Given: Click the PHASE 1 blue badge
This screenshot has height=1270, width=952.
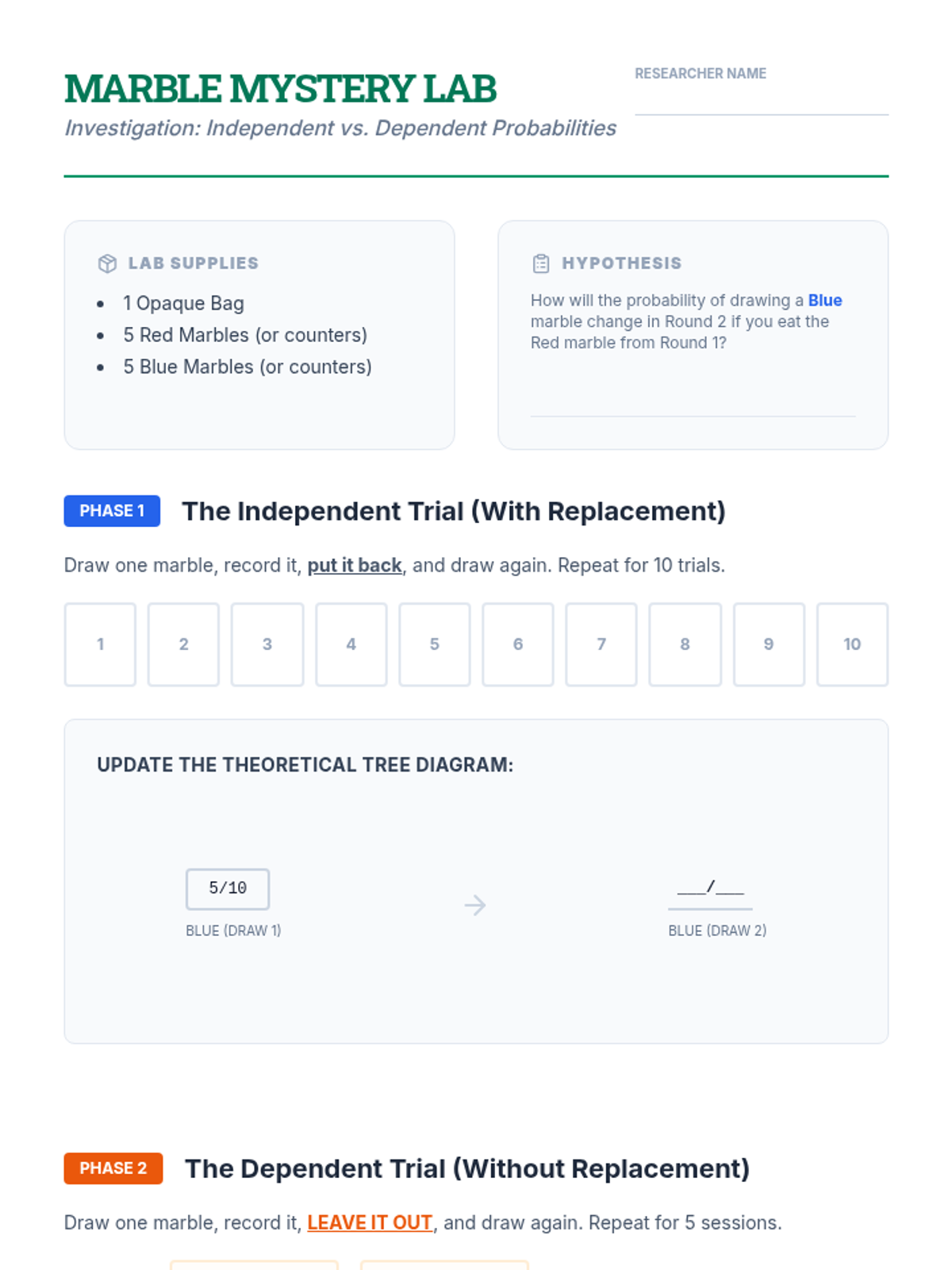Looking at the screenshot, I should click(x=112, y=511).
